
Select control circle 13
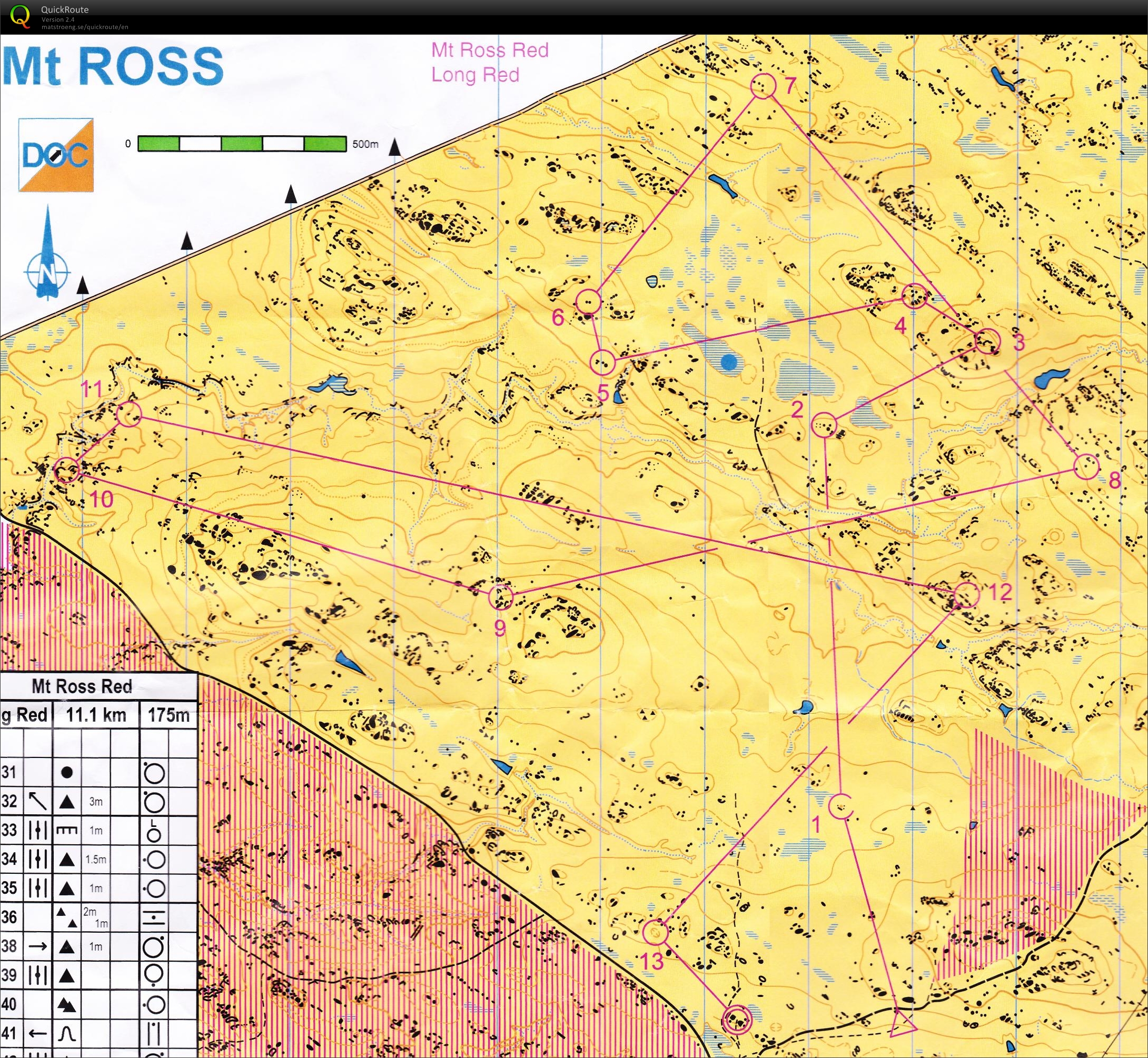click(x=655, y=933)
